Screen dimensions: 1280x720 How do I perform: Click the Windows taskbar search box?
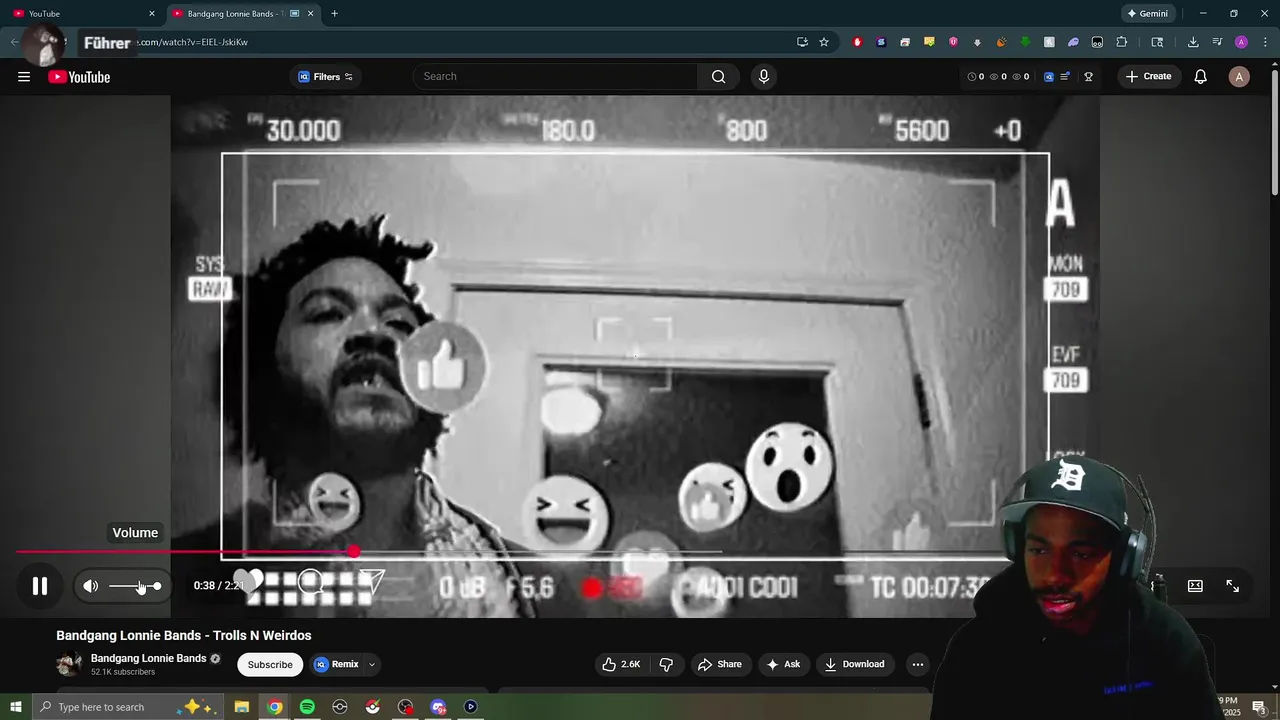pyautogui.click(x=130, y=707)
